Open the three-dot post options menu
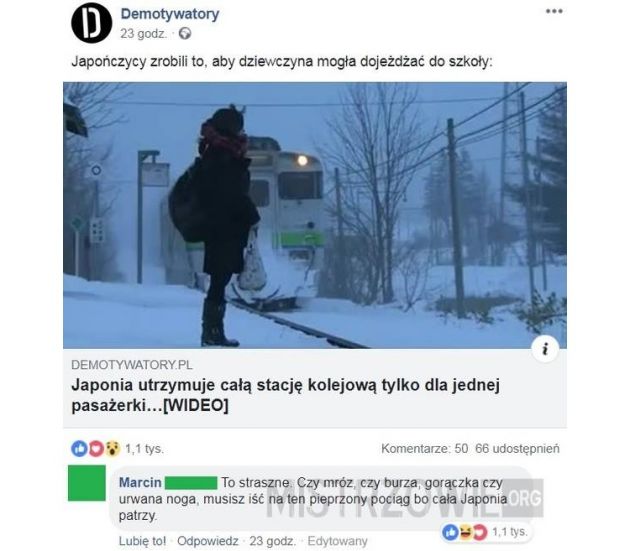The image size is (630, 551). (554, 11)
